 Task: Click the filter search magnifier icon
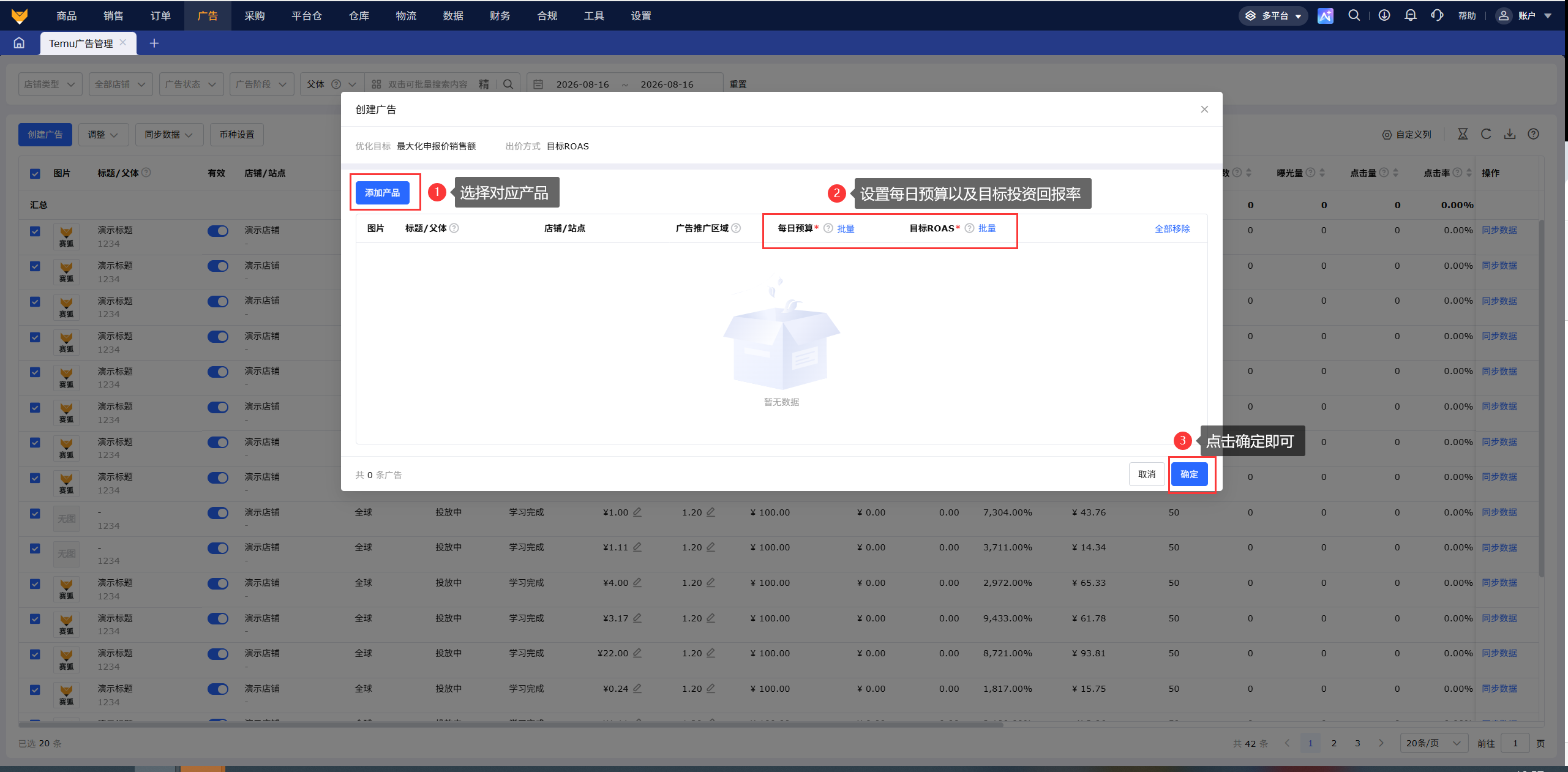pos(508,84)
